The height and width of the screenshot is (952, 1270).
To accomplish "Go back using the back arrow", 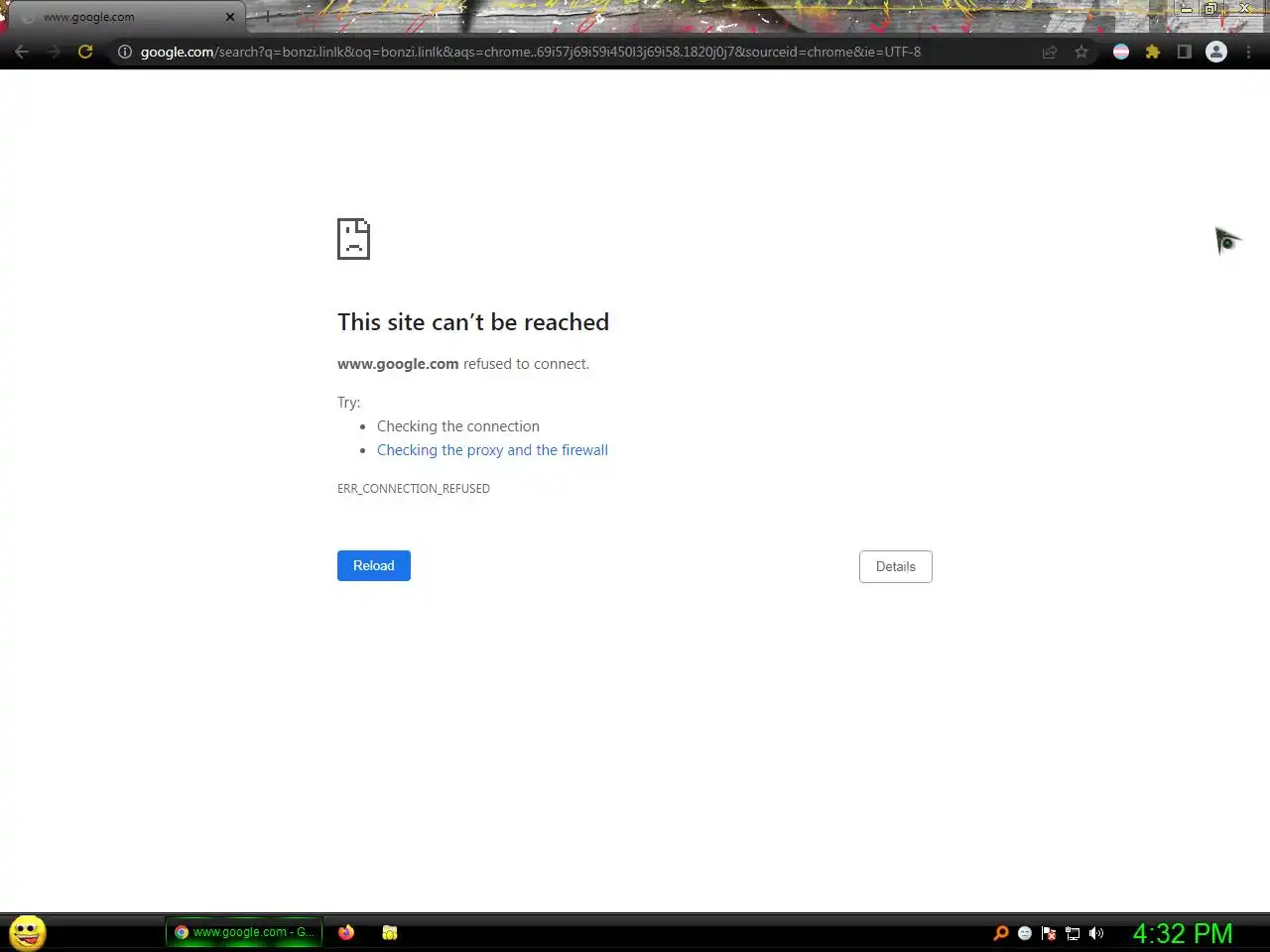I will (22, 52).
